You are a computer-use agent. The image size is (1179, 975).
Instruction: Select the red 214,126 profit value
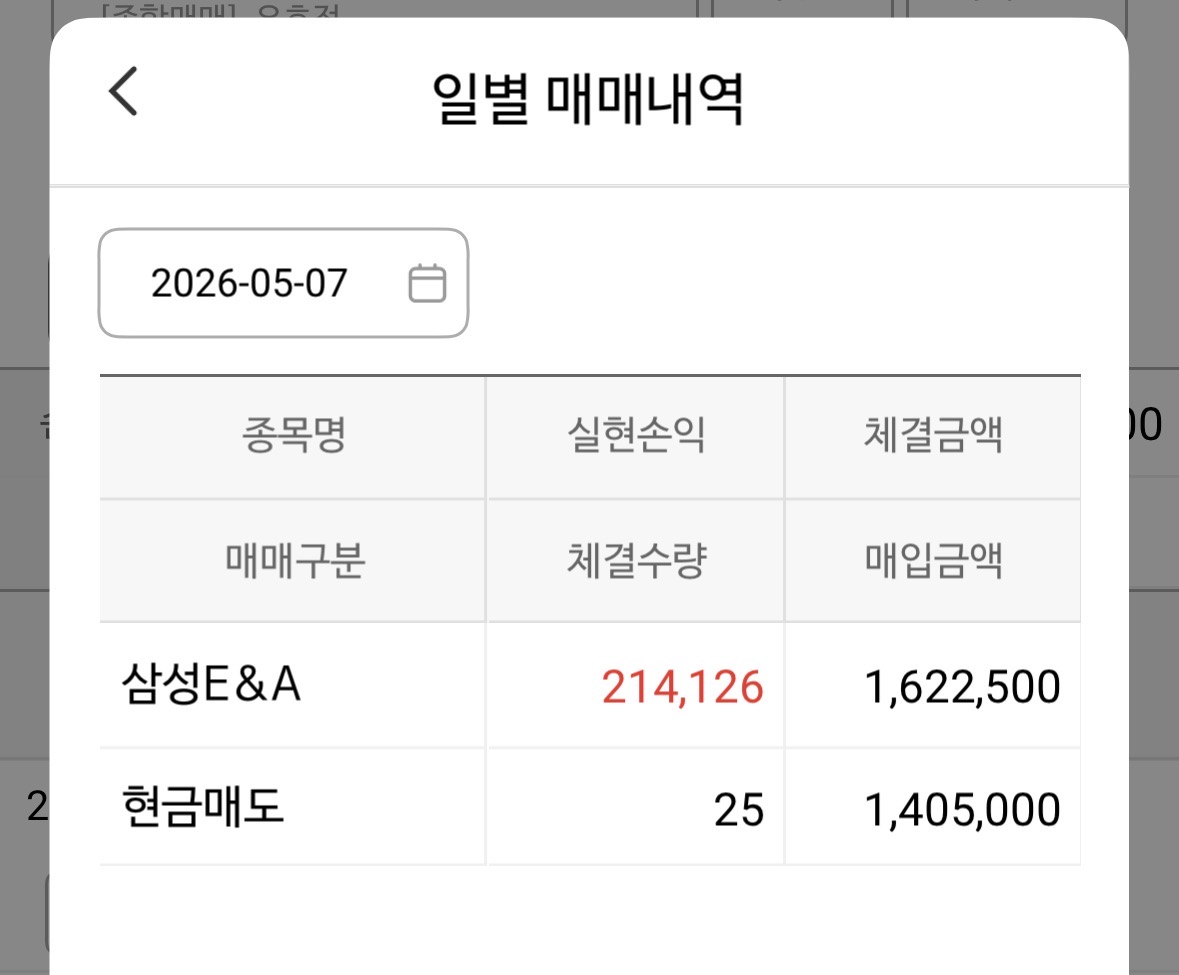[x=683, y=687]
